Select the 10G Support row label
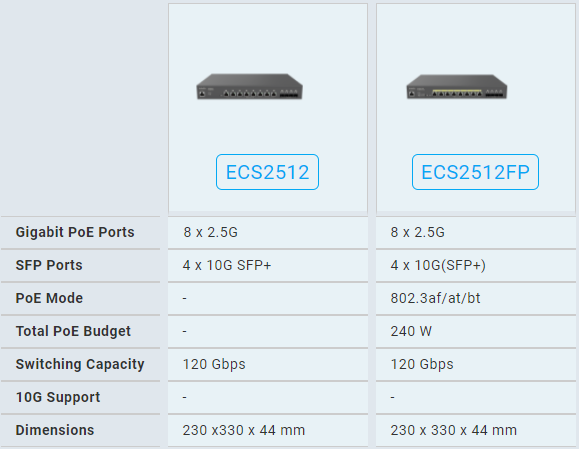This screenshot has height=449, width=579. click(x=58, y=397)
